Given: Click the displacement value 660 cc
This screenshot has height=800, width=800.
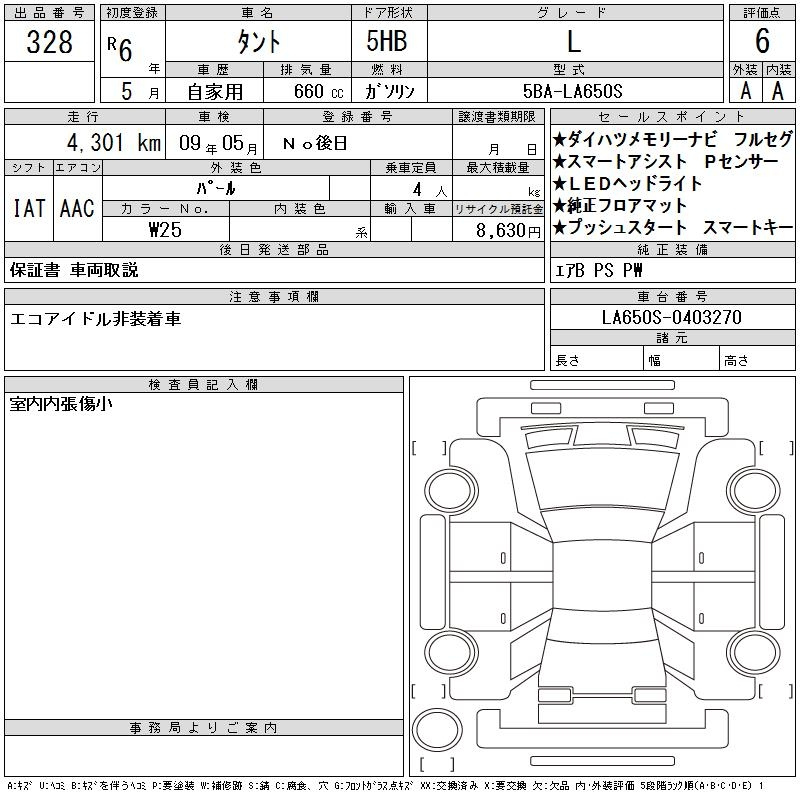Looking at the screenshot, I should click(318, 91).
